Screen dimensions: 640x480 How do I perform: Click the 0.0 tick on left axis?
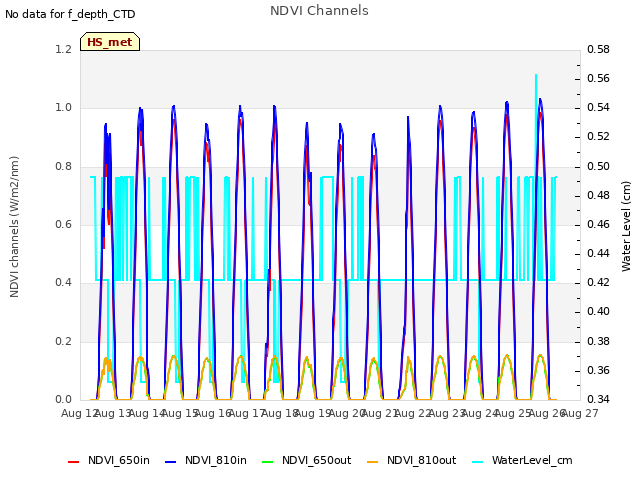click(64, 399)
